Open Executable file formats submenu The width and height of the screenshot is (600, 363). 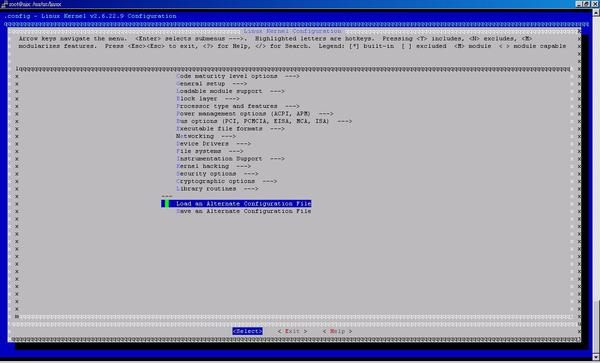click(x=230, y=129)
